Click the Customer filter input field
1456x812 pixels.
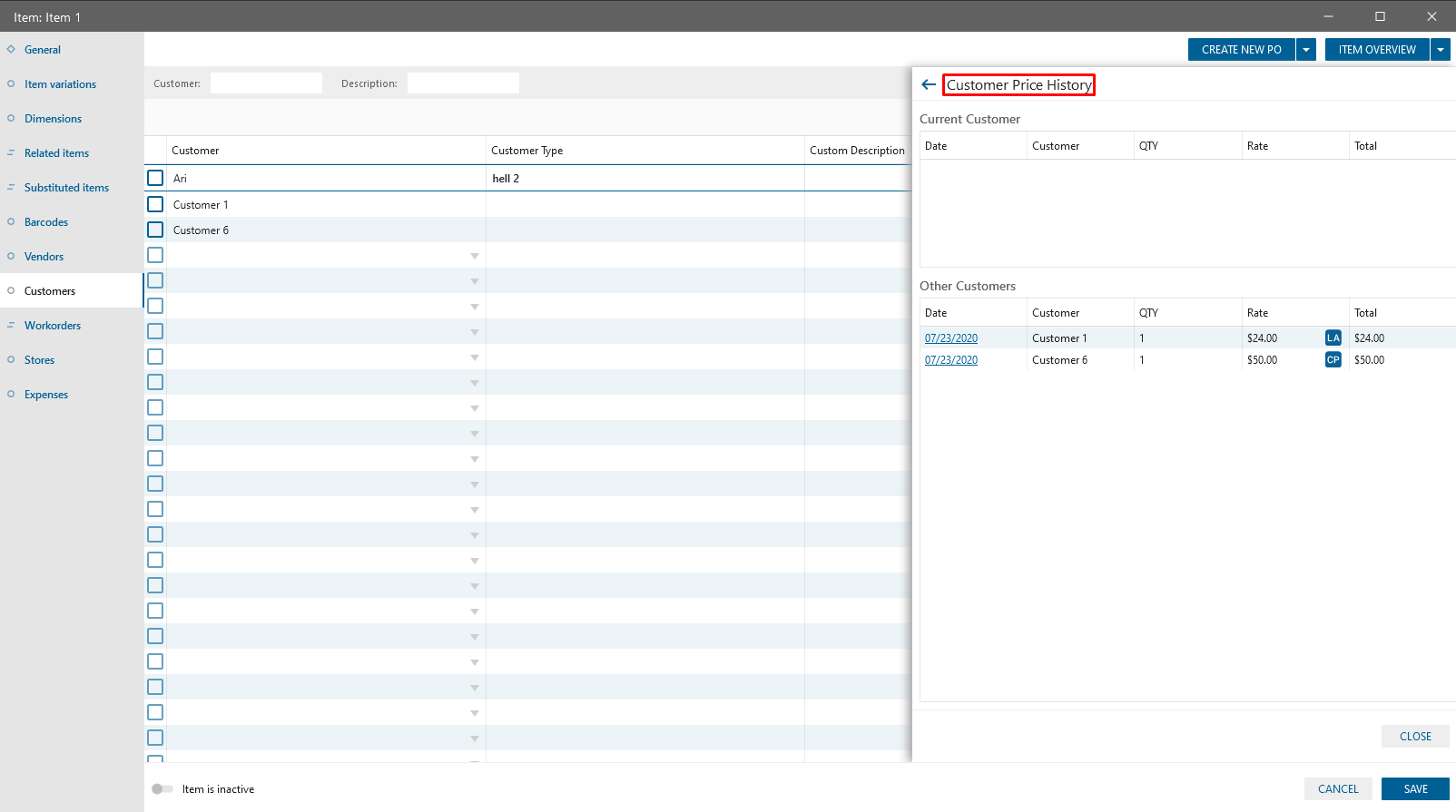(x=266, y=83)
